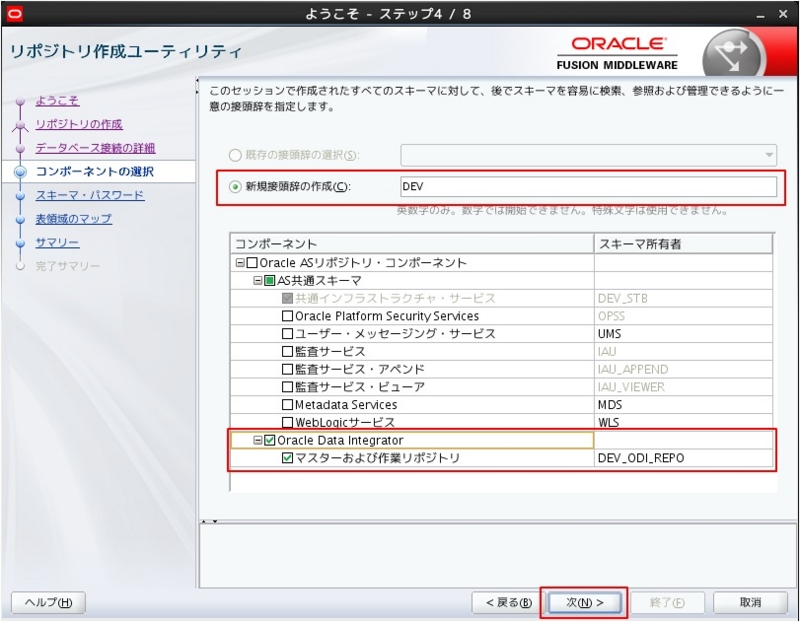Select the create new prefix radio button
The width and height of the screenshot is (800, 622).
[235, 187]
